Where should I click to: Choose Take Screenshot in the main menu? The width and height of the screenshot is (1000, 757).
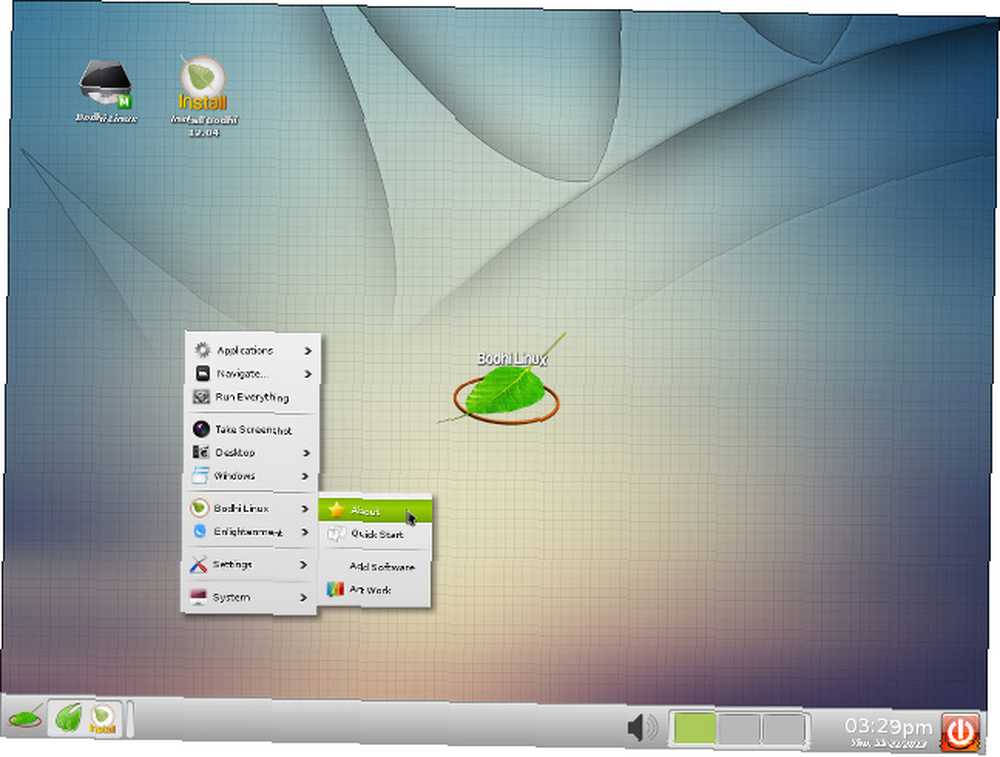coord(252,429)
